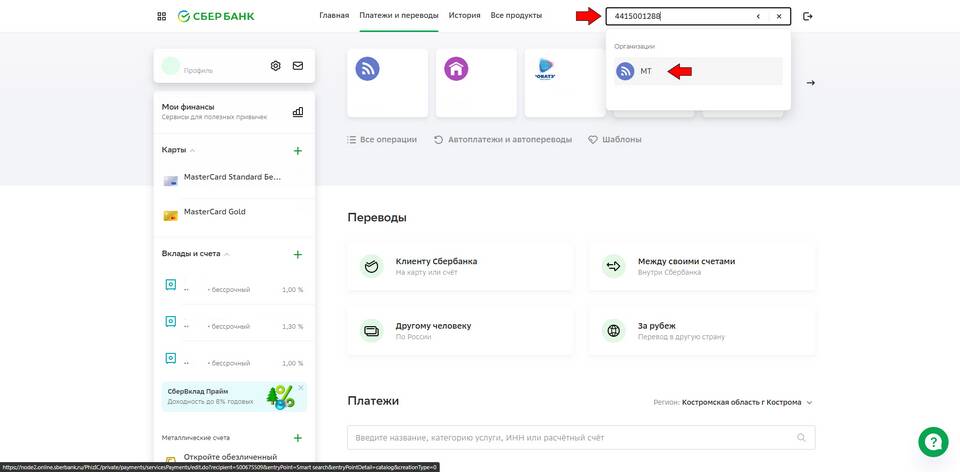Open the apps grid menu icon

(162, 16)
